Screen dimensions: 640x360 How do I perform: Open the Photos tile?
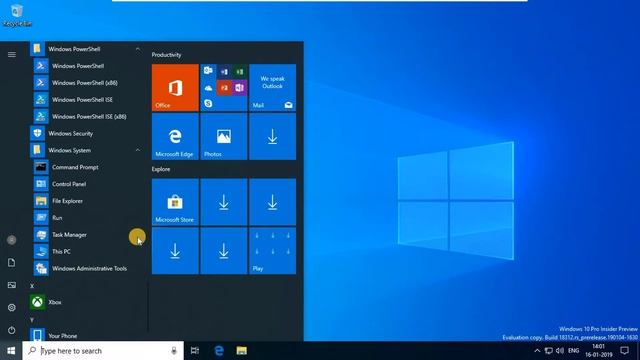tap(224, 136)
